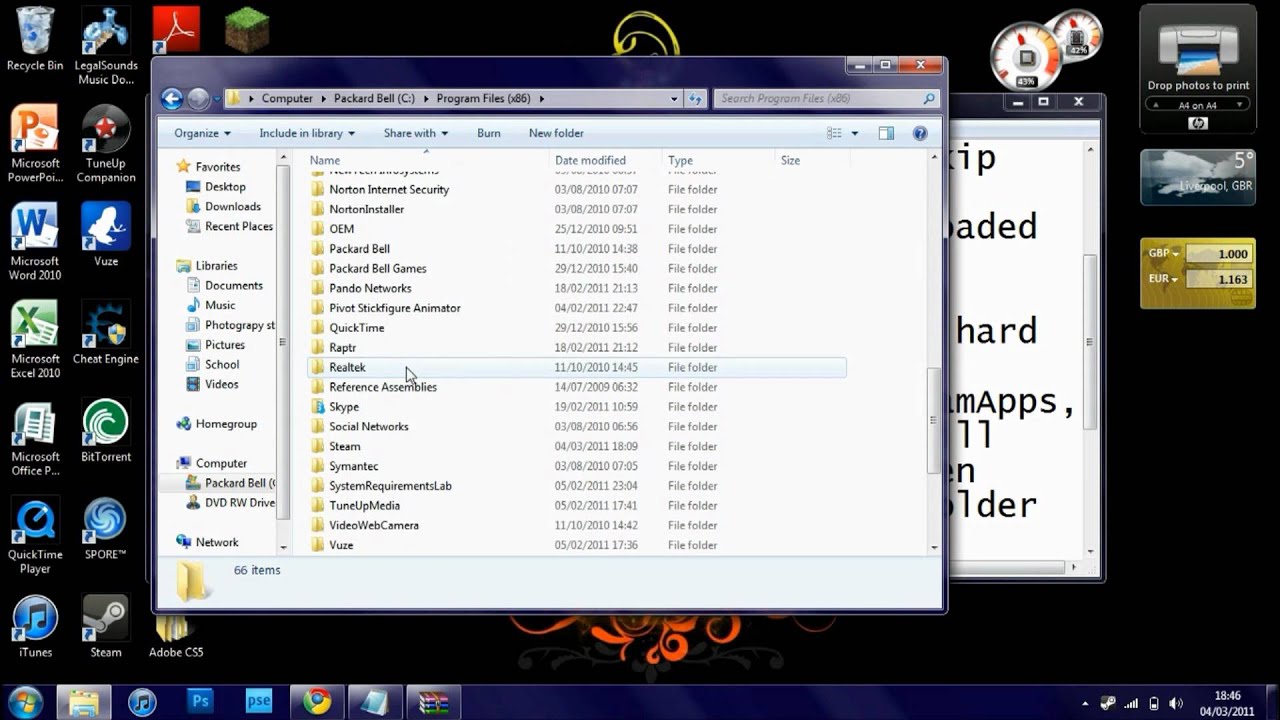
Task: Open Steam desktop shortcut
Action: [x=106, y=626]
